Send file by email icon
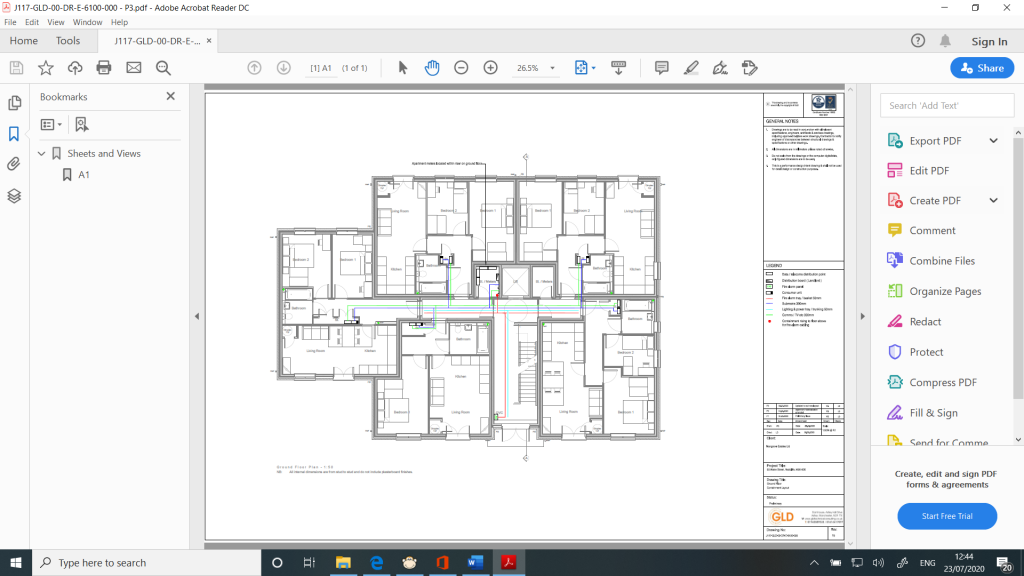 coord(134,68)
